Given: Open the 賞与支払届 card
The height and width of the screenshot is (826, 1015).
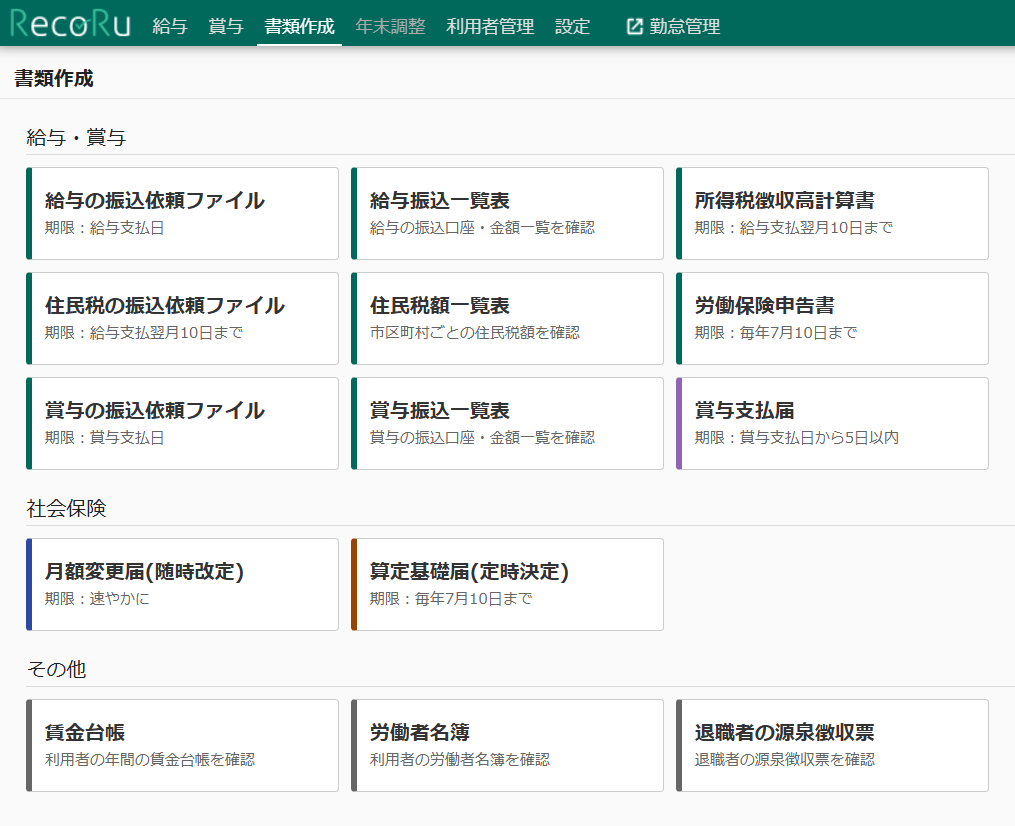Looking at the screenshot, I should click(832, 423).
